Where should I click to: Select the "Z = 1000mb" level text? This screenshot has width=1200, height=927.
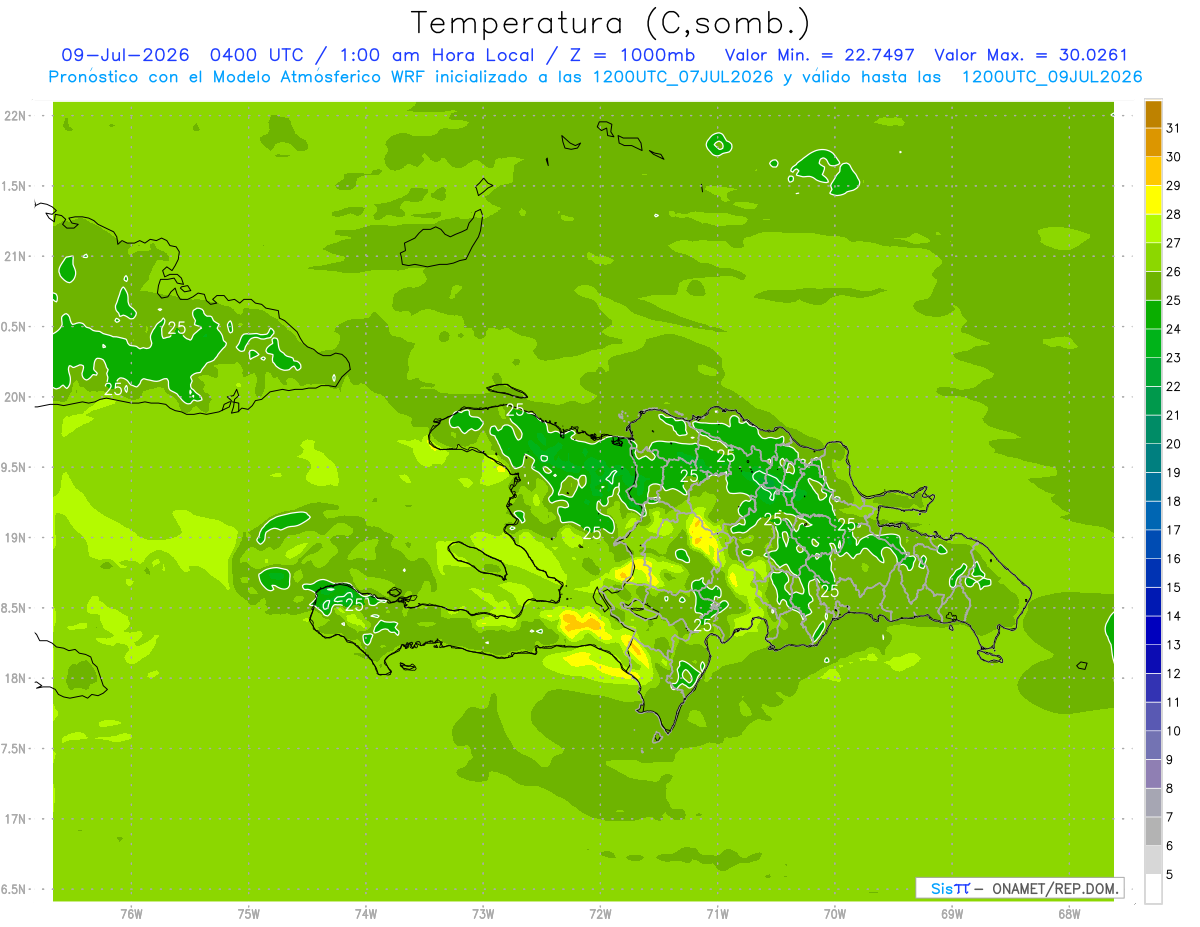[633, 55]
